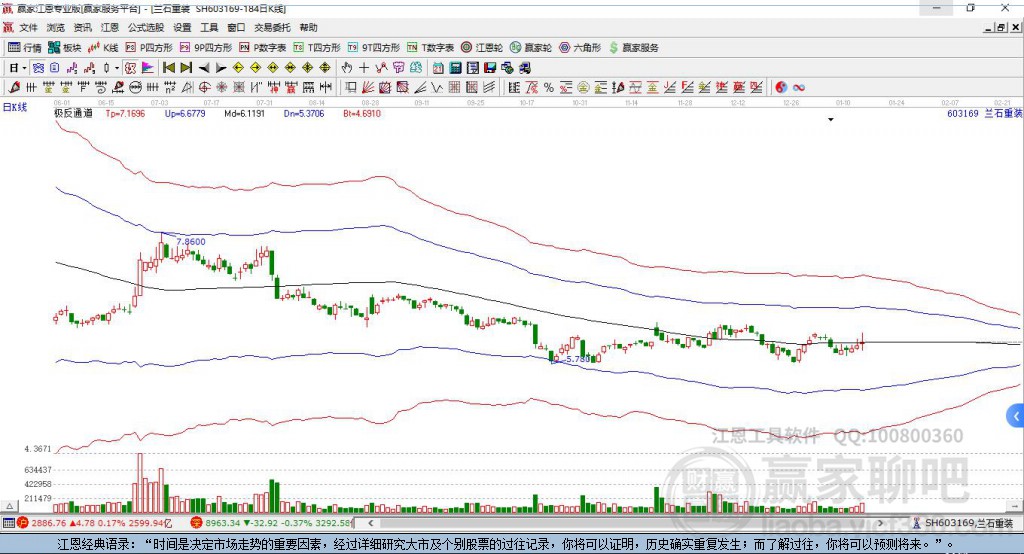Open the 公式选股 menu

pyautogui.click(x=145, y=28)
